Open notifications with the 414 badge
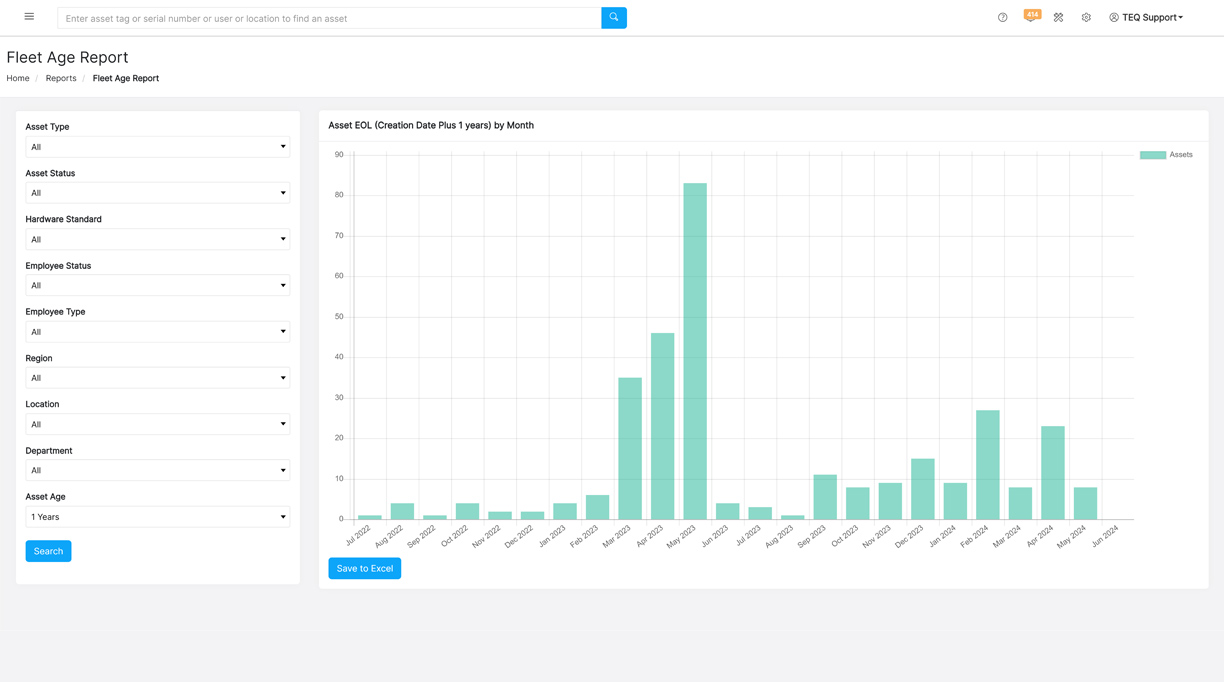This screenshot has width=1224, height=682. click(1030, 17)
